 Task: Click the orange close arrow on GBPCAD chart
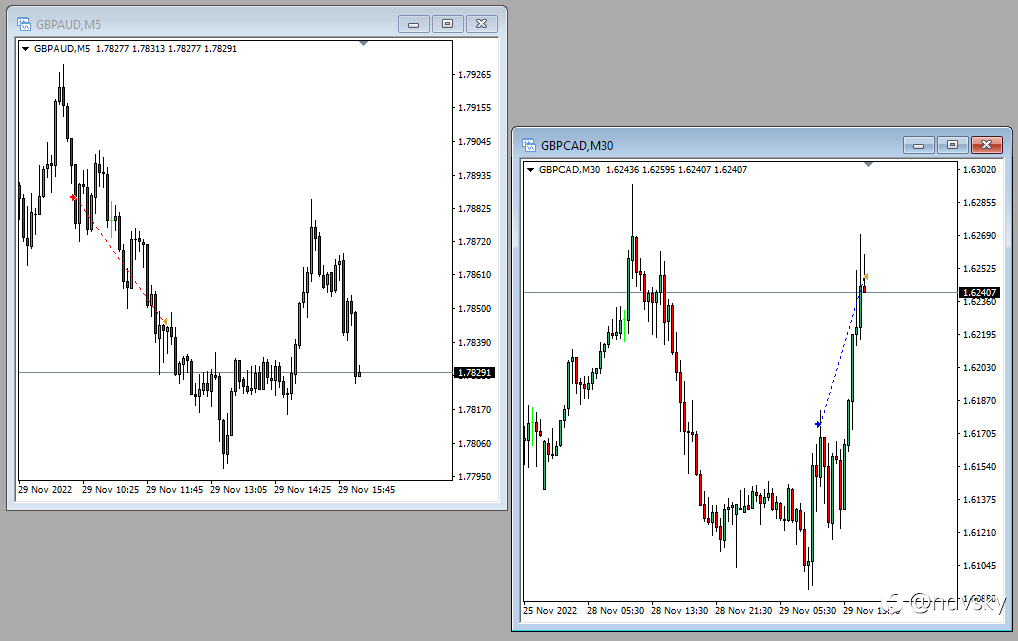point(865,277)
